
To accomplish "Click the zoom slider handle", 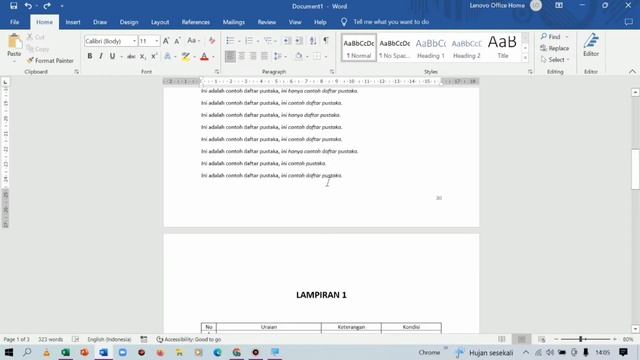I will coord(580,339).
